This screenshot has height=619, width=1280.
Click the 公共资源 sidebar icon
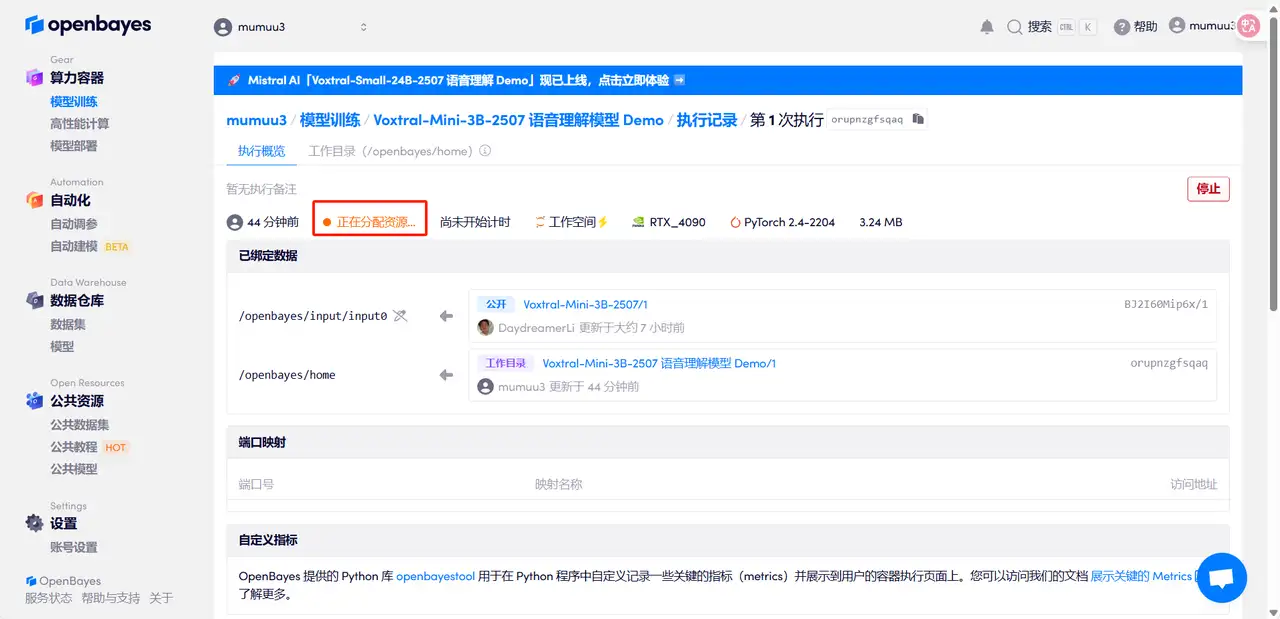pos(34,400)
